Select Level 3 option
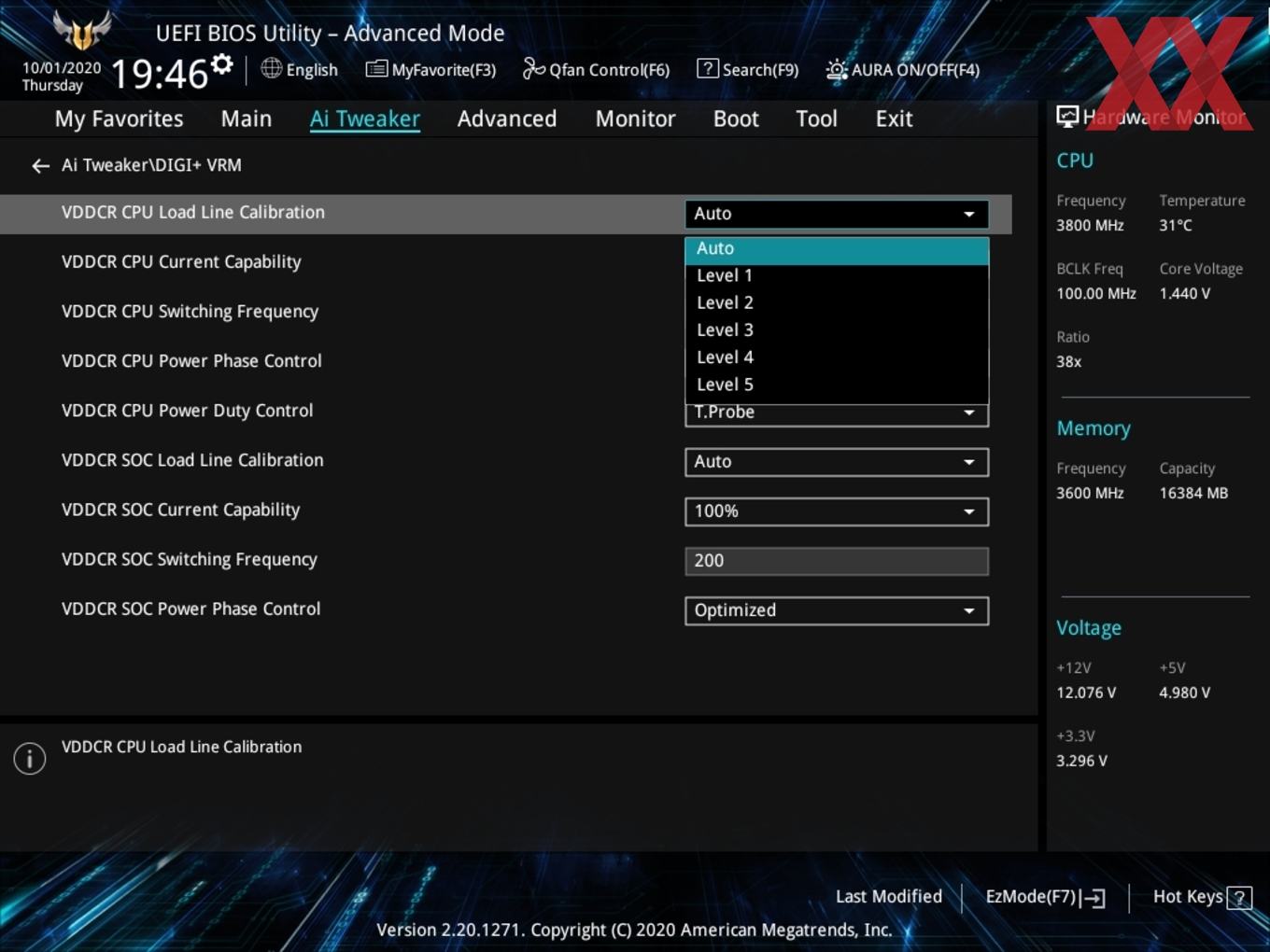This screenshot has width=1270, height=952. click(837, 330)
